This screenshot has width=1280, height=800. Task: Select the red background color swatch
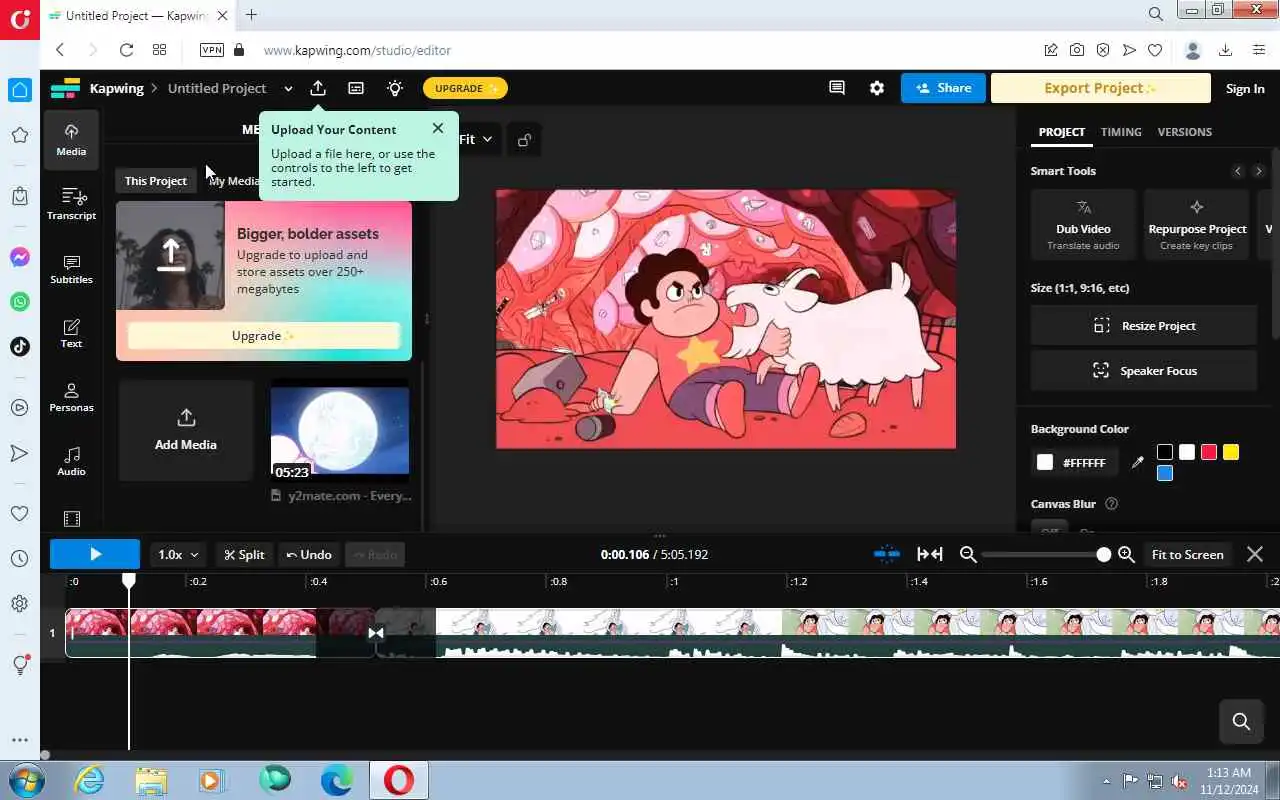pyautogui.click(x=1209, y=452)
